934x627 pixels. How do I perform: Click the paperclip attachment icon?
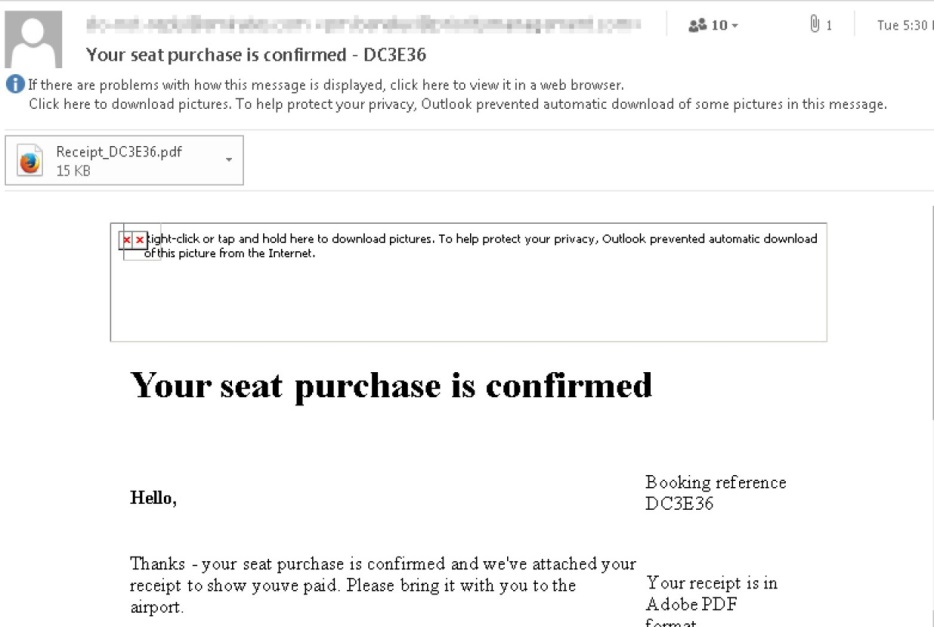pos(815,25)
